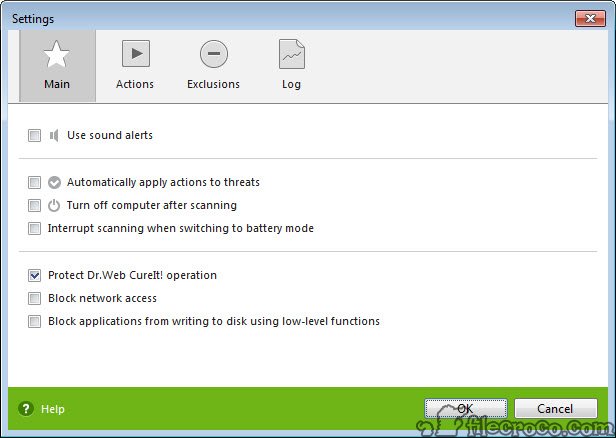Open the Actions tab play icon
The height and width of the screenshot is (438, 616).
[x=136, y=53]
